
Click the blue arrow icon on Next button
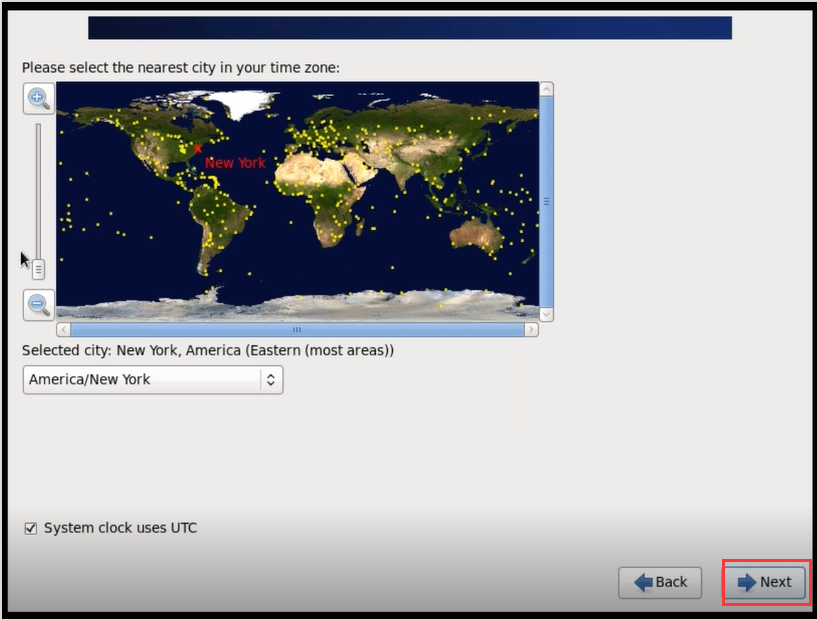click(747, 582)
